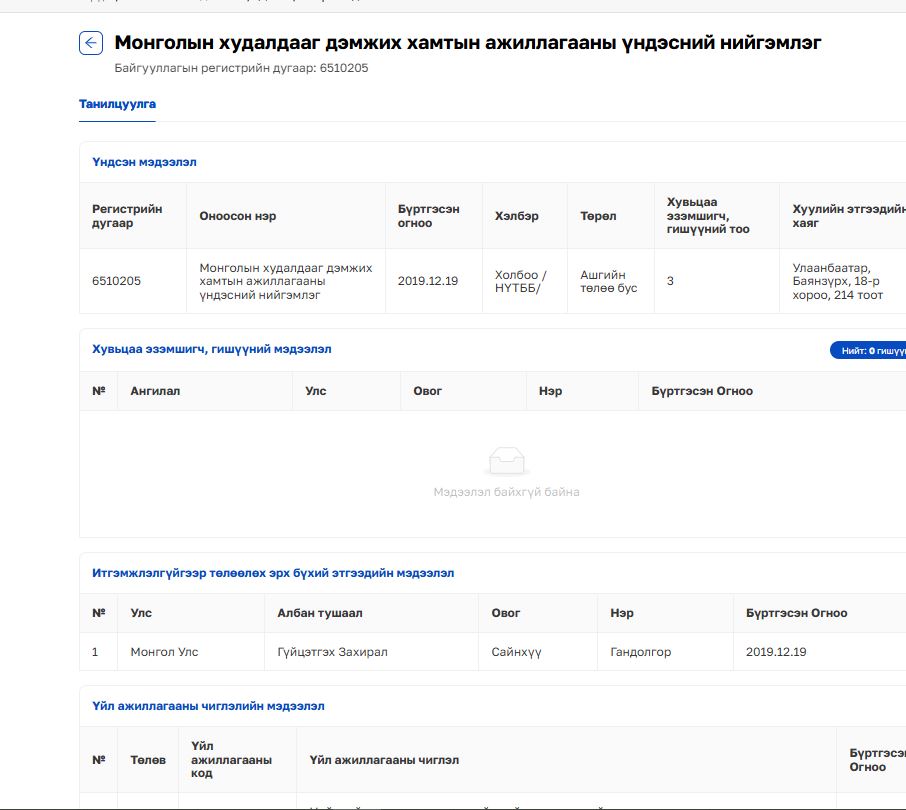The height and width of the screenshot is (810, 906).
Task: Select the 6510205 registration number cell
Action: [117, 281]
